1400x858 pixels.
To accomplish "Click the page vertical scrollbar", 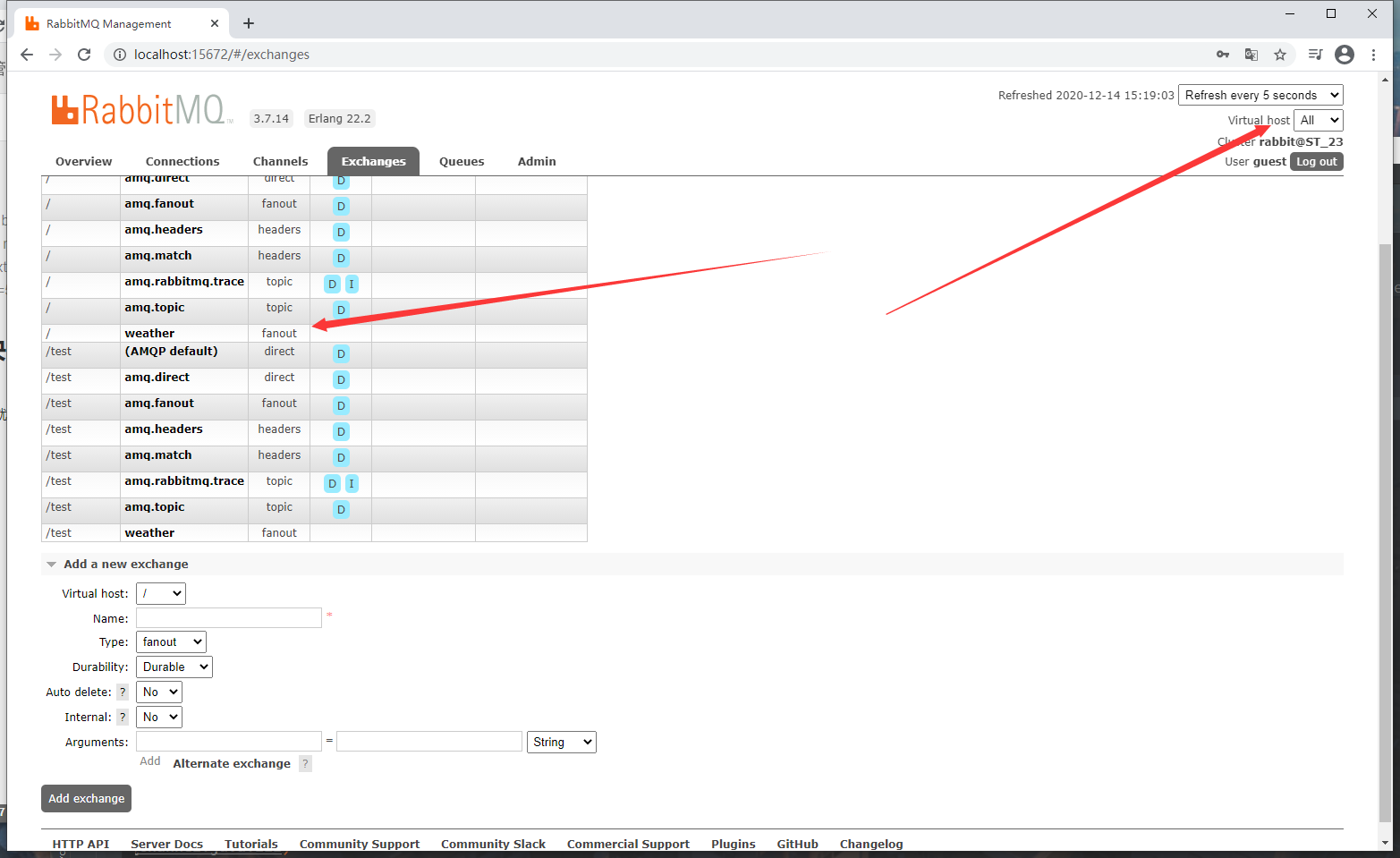I will pyautogui.click(x=1386, y=532).
